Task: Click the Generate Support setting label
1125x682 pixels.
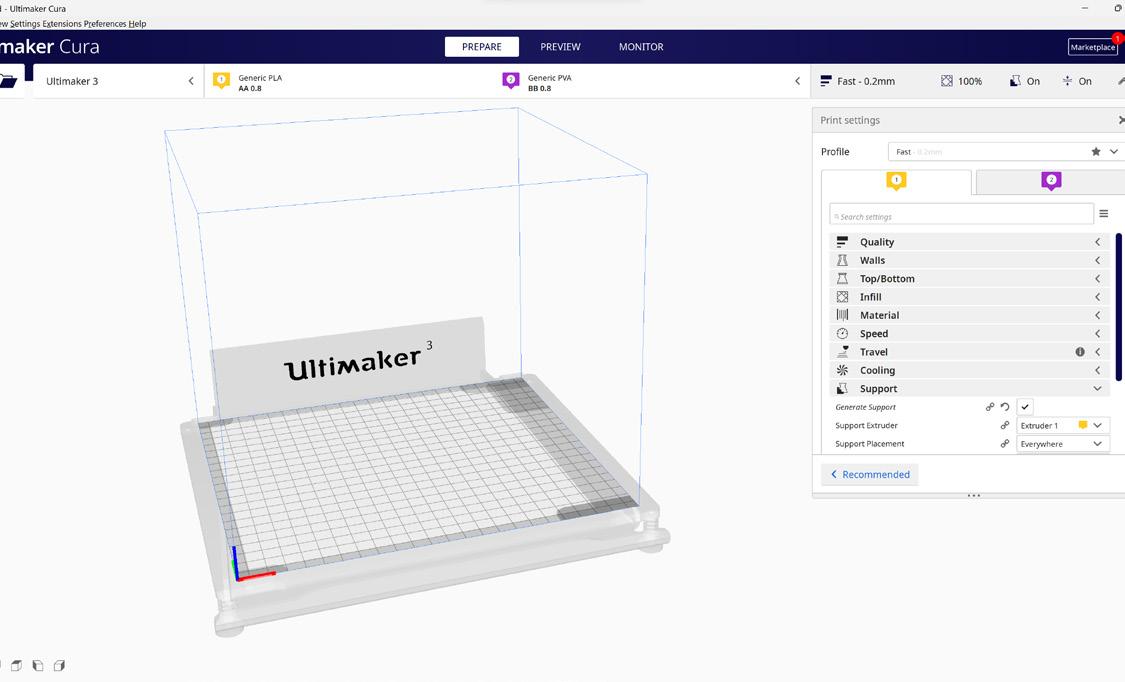Action: pos(865,407)
